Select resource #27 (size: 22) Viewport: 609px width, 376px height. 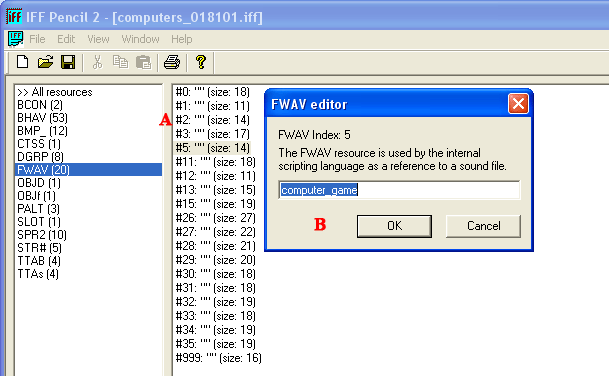coord(216,232)
